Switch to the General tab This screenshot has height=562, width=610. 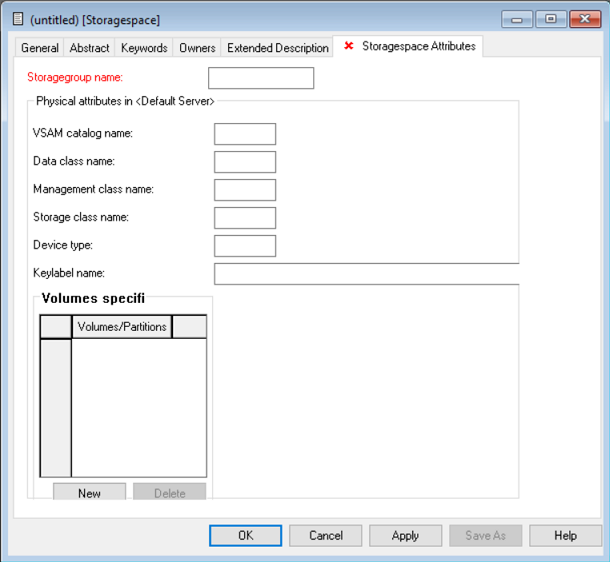40,48
